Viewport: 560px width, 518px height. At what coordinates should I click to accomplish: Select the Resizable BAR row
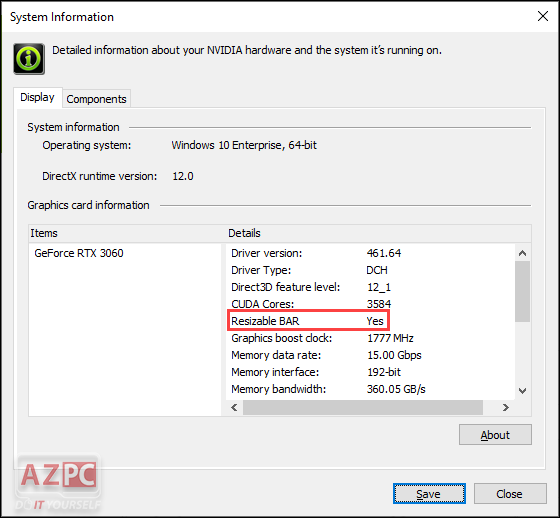pos(371,321)
